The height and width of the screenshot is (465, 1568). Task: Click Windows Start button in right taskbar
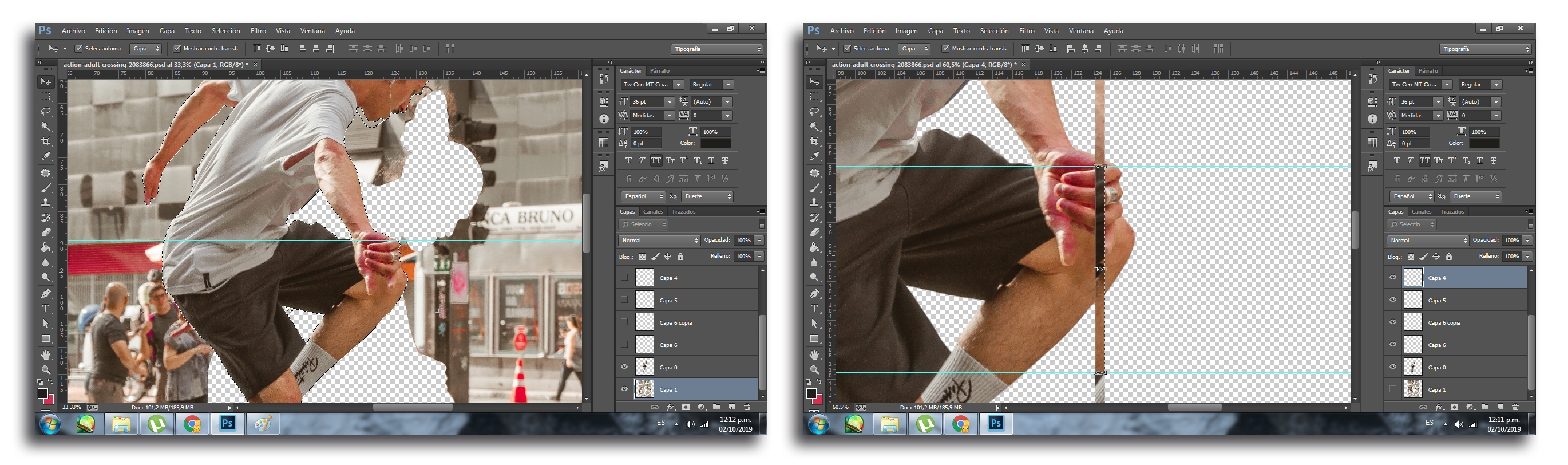tap(819, 424)
